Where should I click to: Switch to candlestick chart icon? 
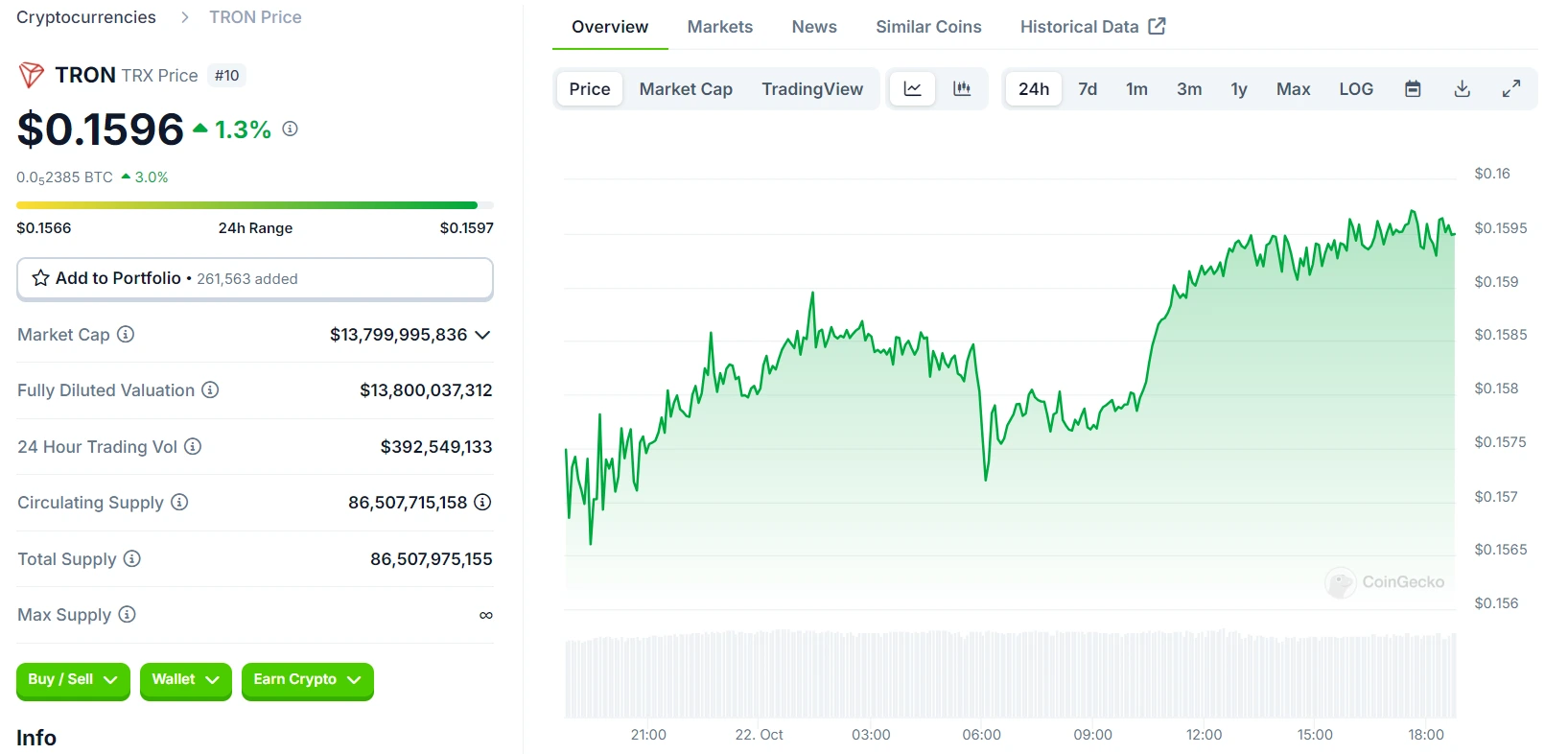click(x=962, y=89)
